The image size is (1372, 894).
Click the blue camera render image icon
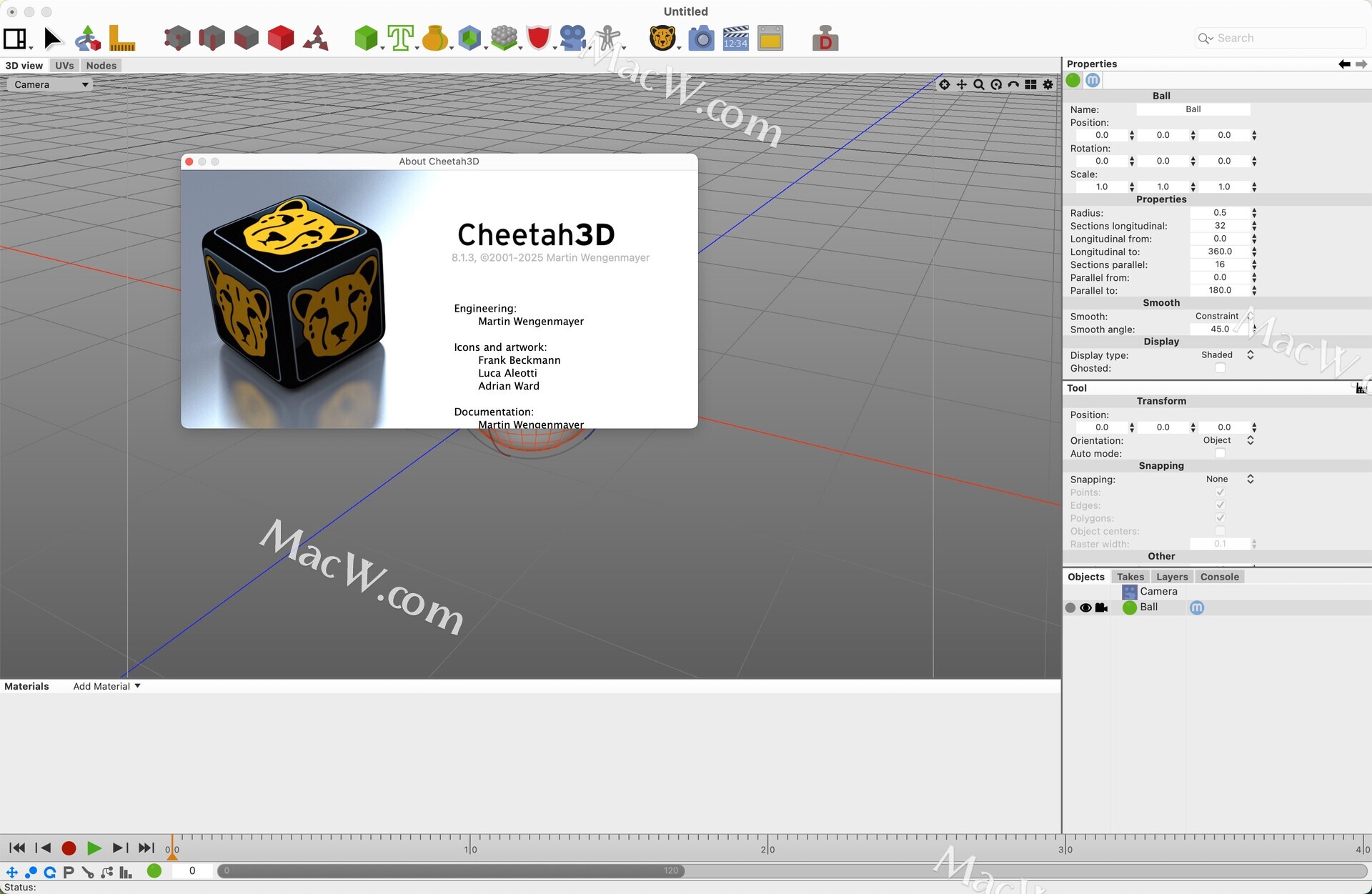[701, 38]
